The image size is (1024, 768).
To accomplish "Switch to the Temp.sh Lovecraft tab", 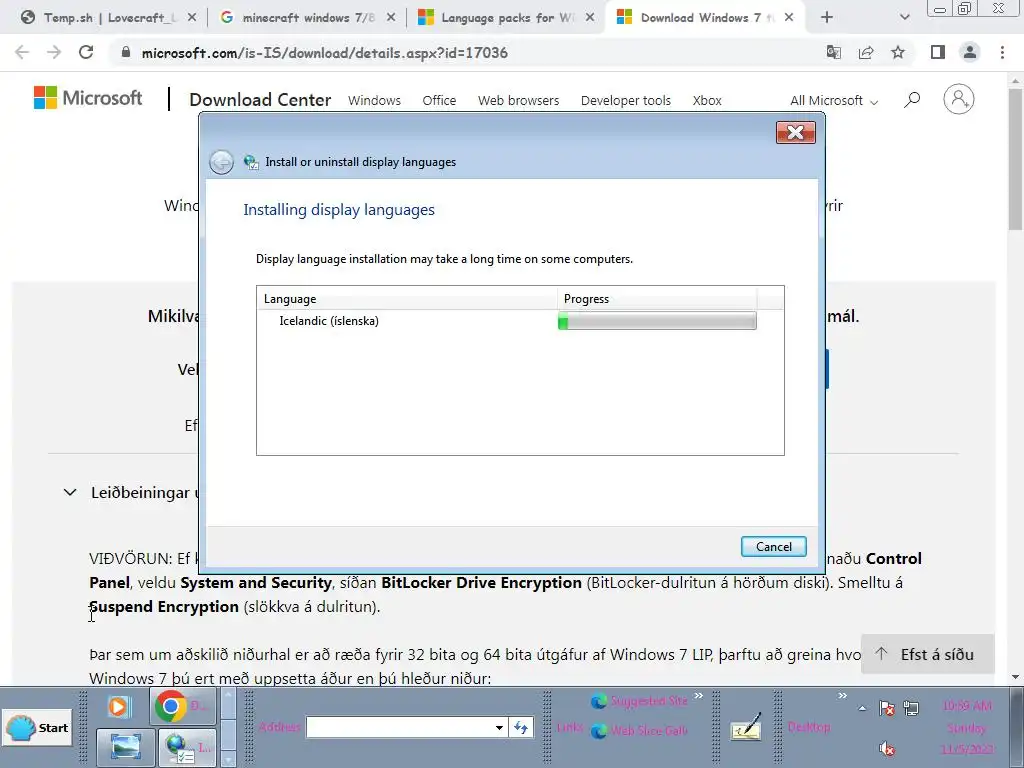I will click(x=108, y=18).
